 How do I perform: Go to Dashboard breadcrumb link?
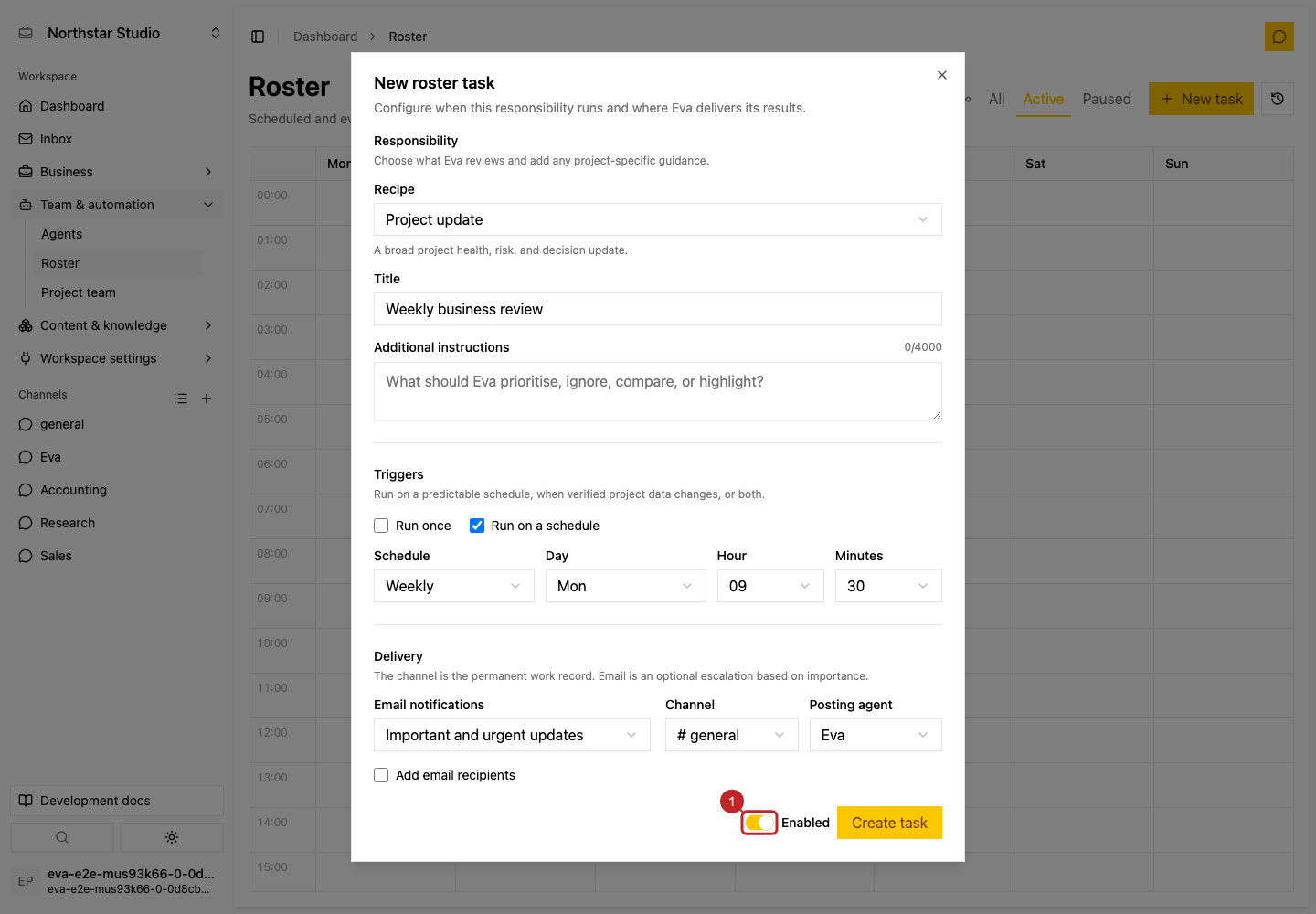[x=325, y=37]
